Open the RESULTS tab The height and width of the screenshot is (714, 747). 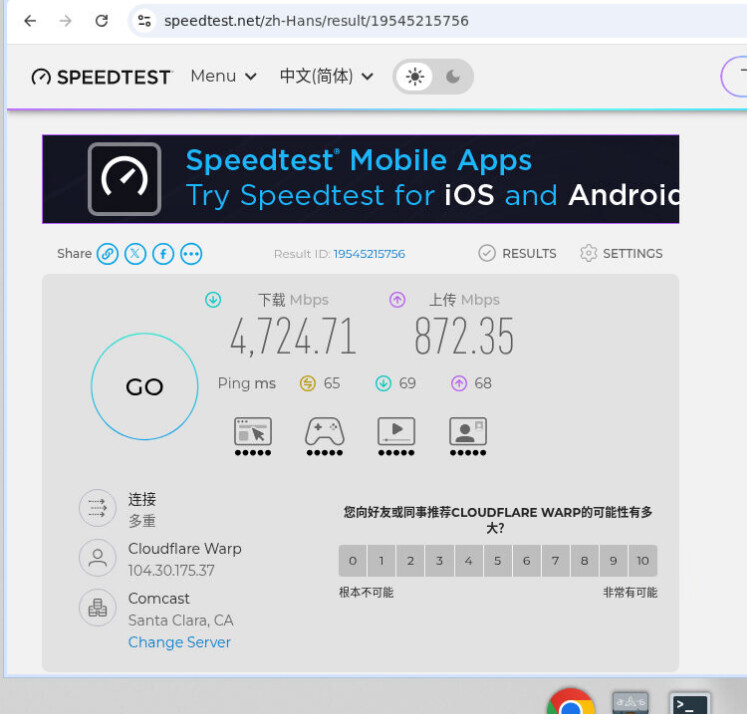pos(517,253)
